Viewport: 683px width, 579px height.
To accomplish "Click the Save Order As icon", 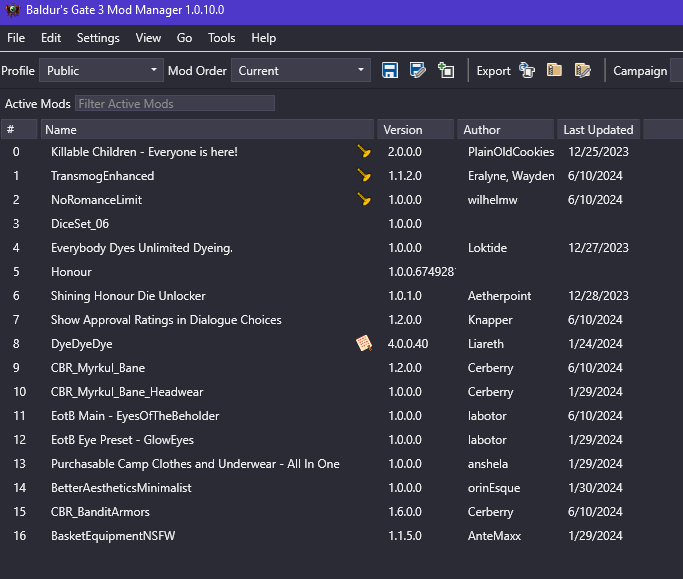I will [418, 70].
